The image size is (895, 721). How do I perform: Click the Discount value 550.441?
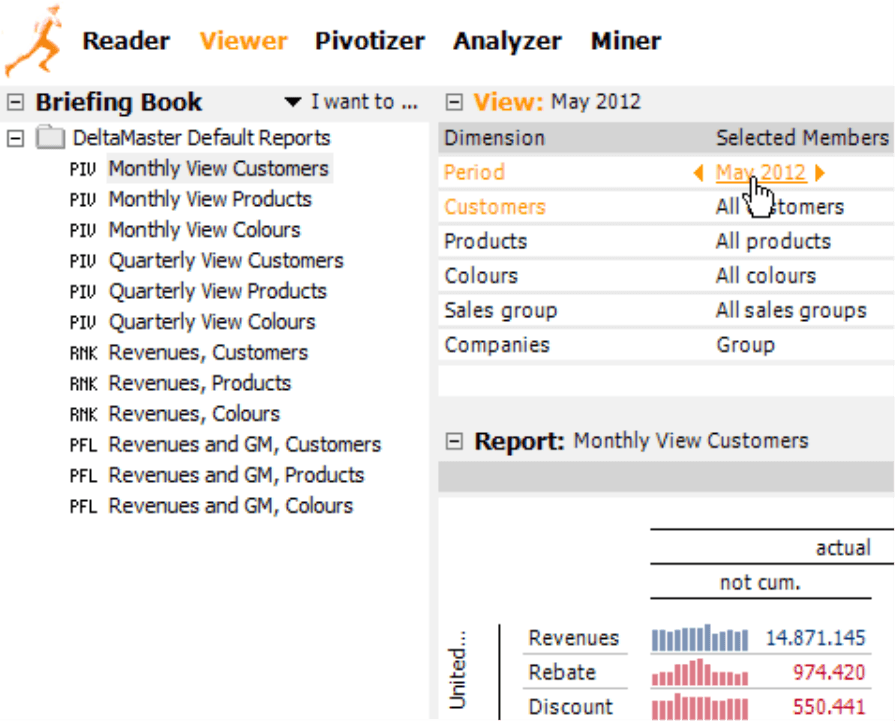829,707
